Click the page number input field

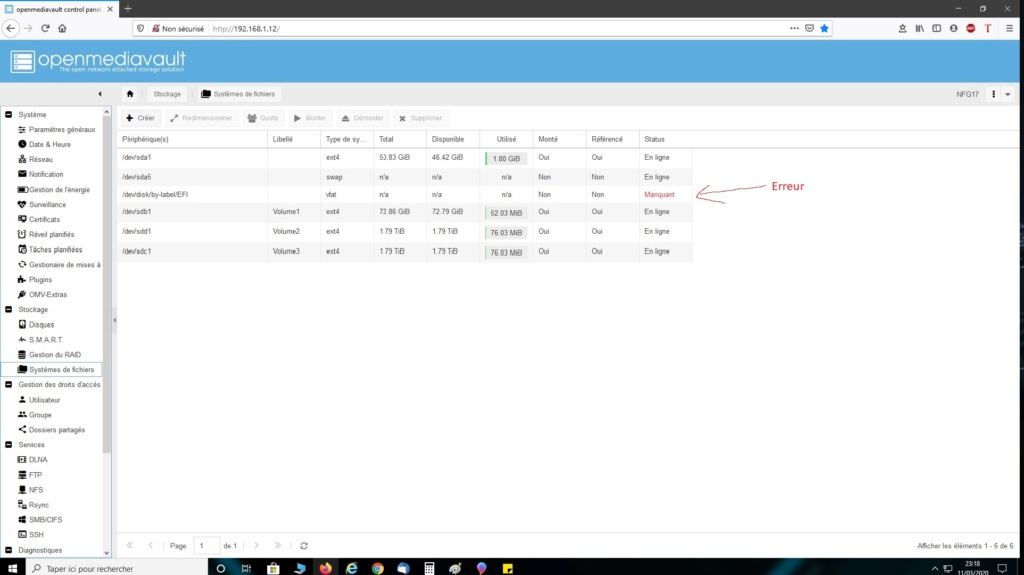pos(206,546)
